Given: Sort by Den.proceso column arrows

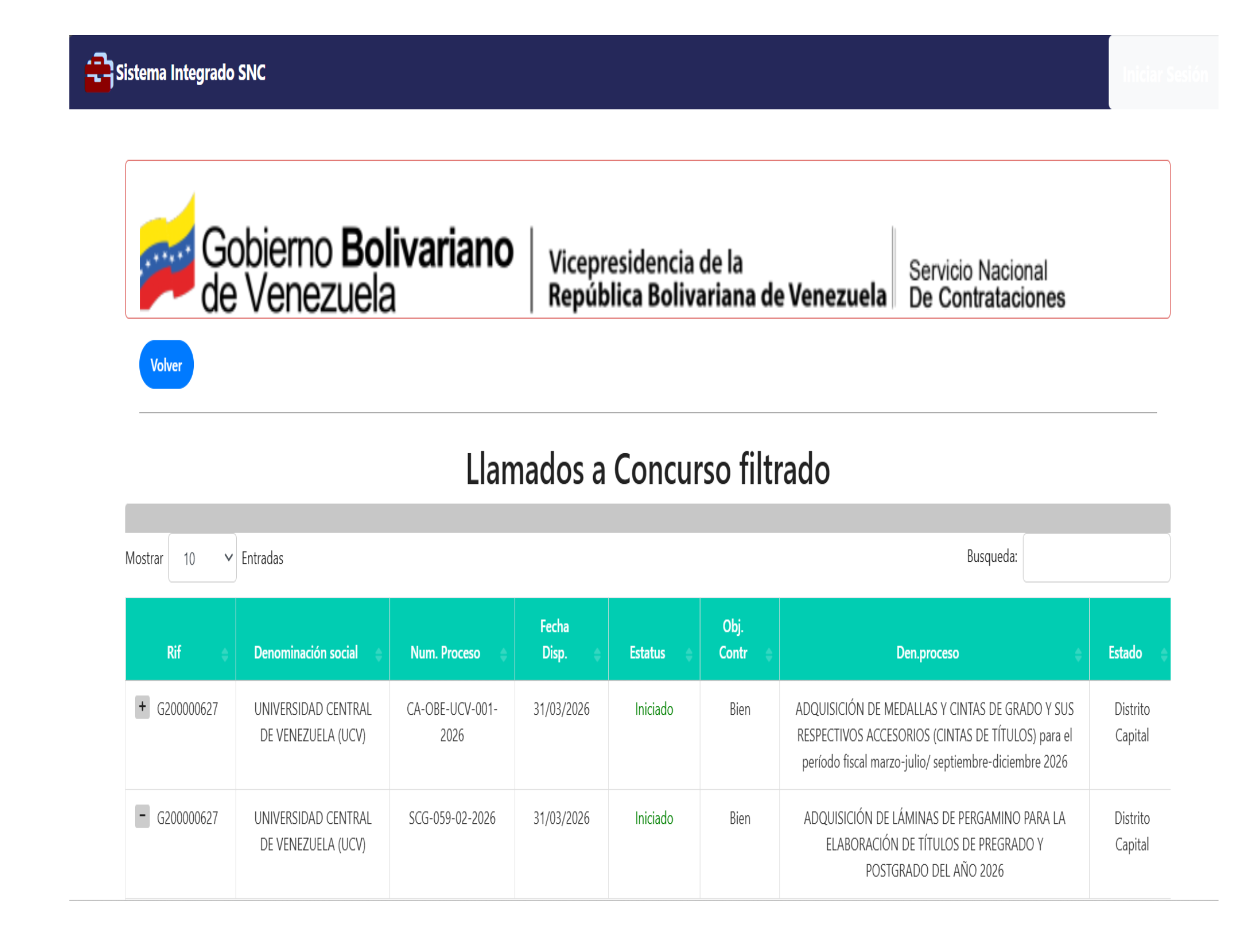Looking at the screenshot, I should pyautogui.click(x=1078, y=654).
